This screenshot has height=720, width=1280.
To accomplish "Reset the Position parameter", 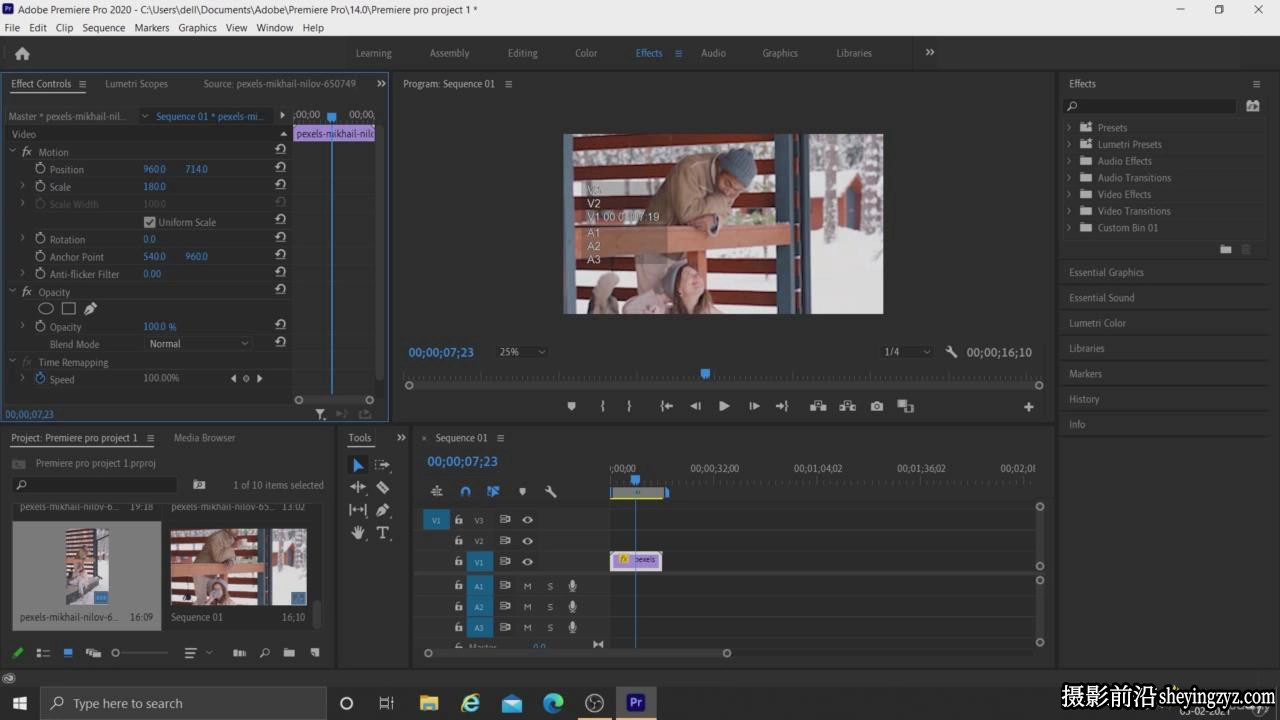I will tap(280, 168).
